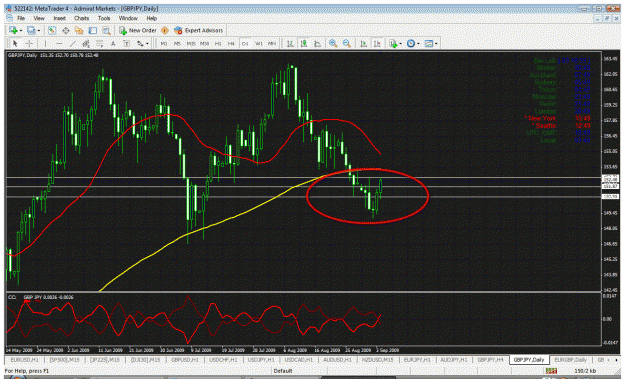
Task: Show the Navigator panel icon
Action: point(79,30)
